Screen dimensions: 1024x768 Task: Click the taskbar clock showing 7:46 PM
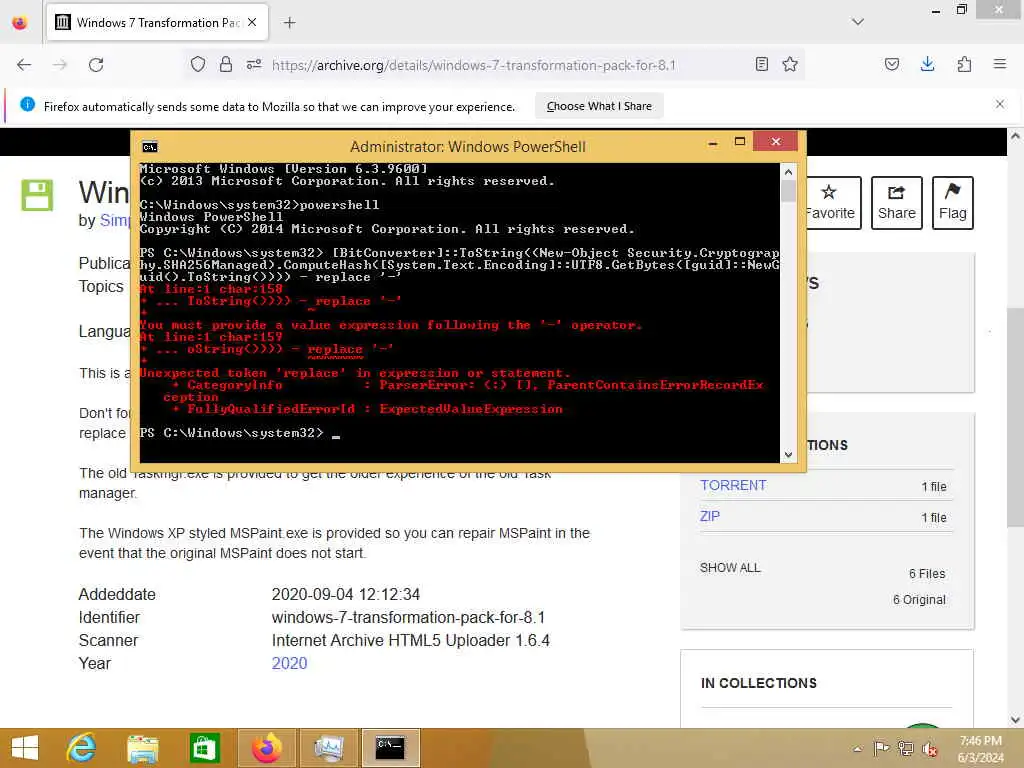(980, 748)
